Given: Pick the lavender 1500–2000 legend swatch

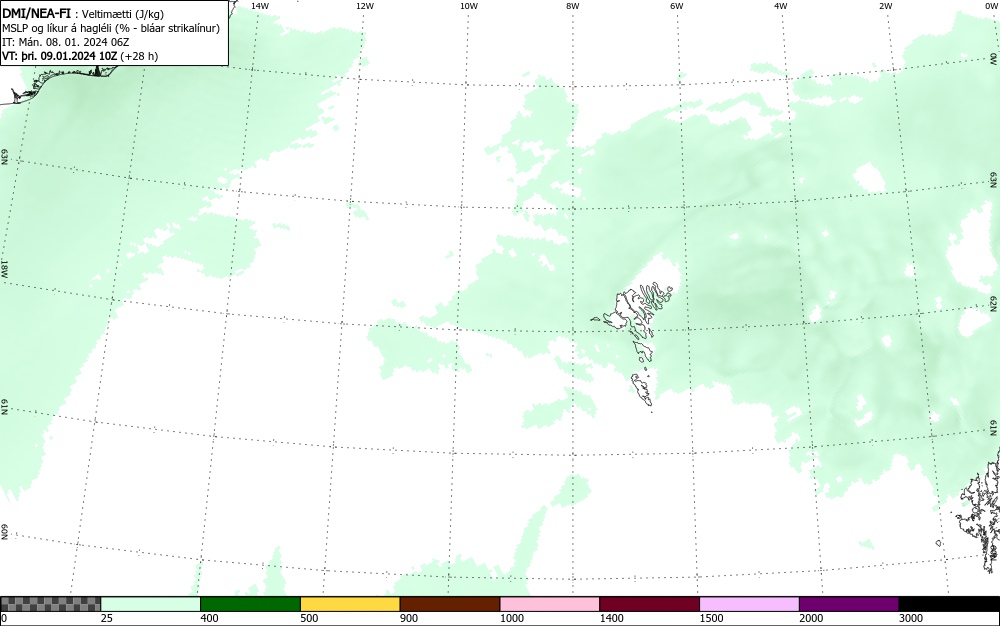Looking at the screenshot, I should [749, 604].
